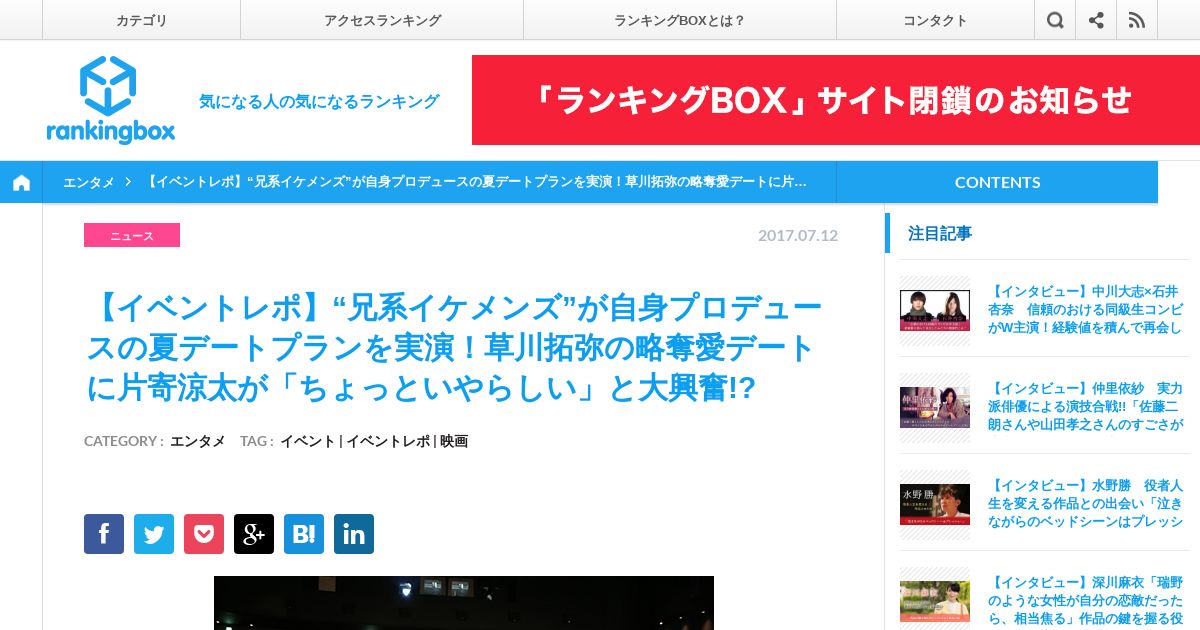
Task: Open the イベント tag link
Action: pyautogui.click(x=307, y=441)
